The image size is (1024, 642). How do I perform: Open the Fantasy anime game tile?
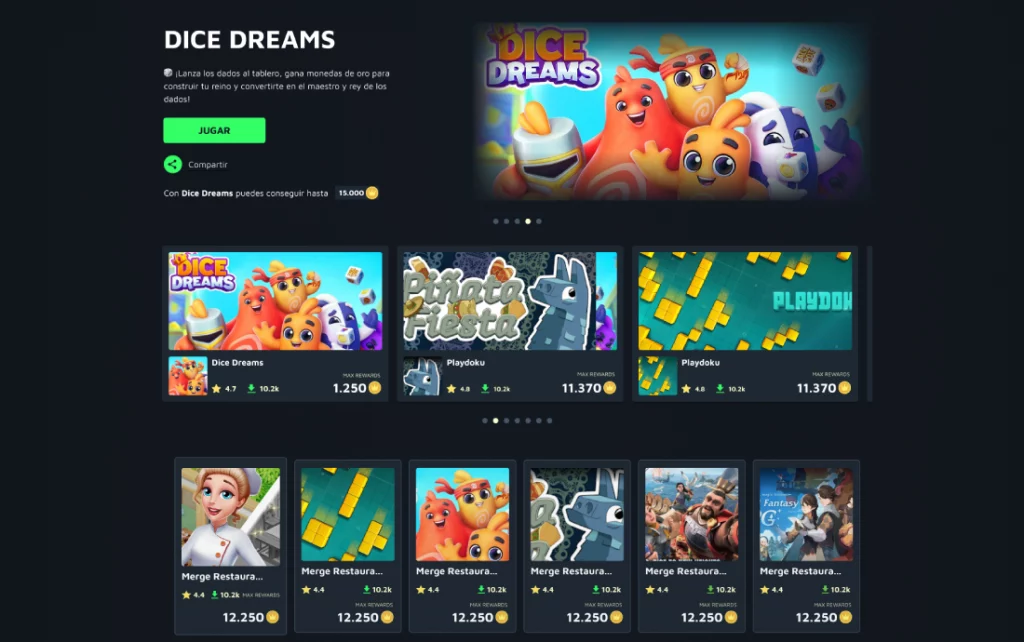[x=806, y=546]
